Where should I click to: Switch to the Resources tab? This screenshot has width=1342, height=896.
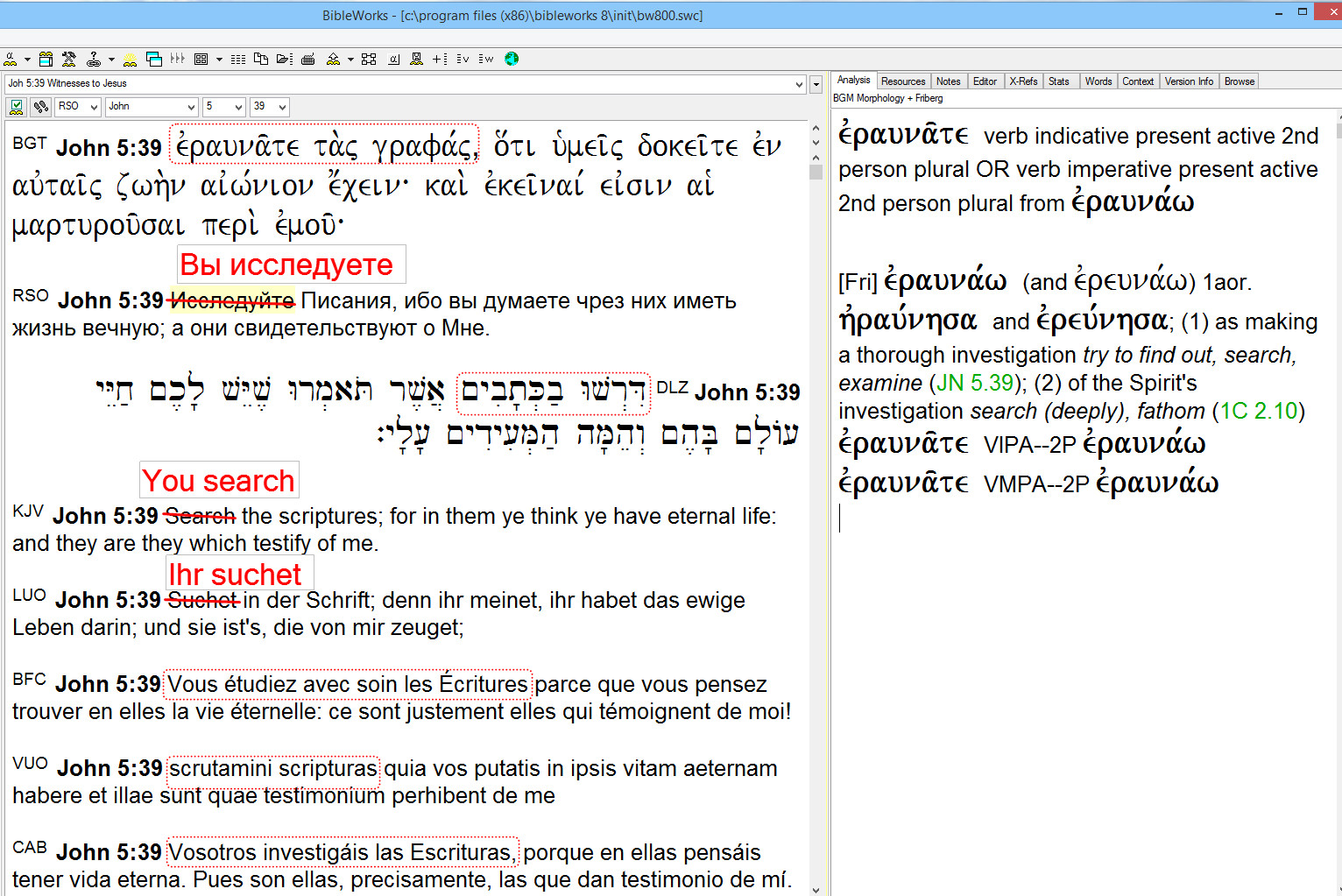903,81
